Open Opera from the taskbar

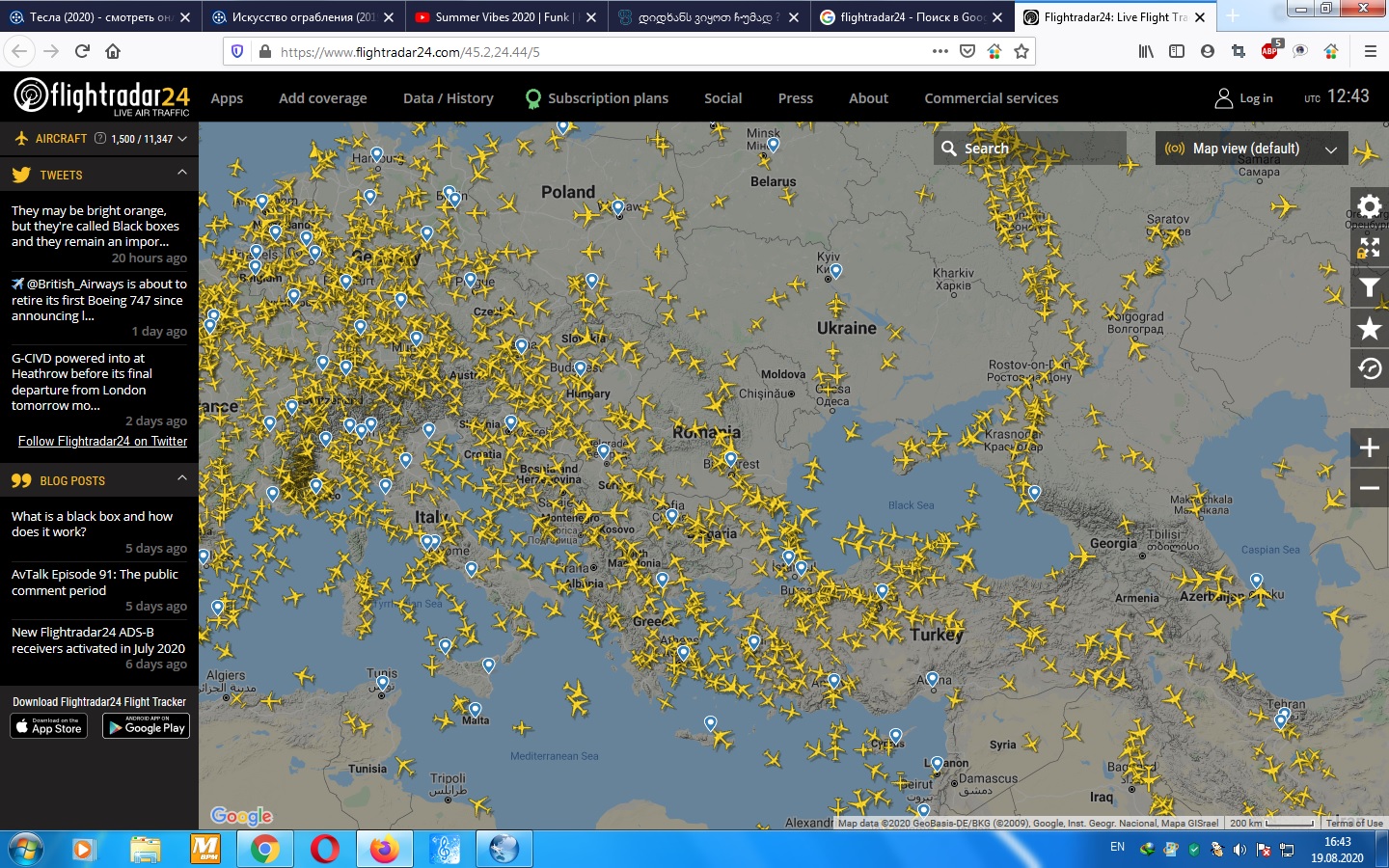click(325, 849)
